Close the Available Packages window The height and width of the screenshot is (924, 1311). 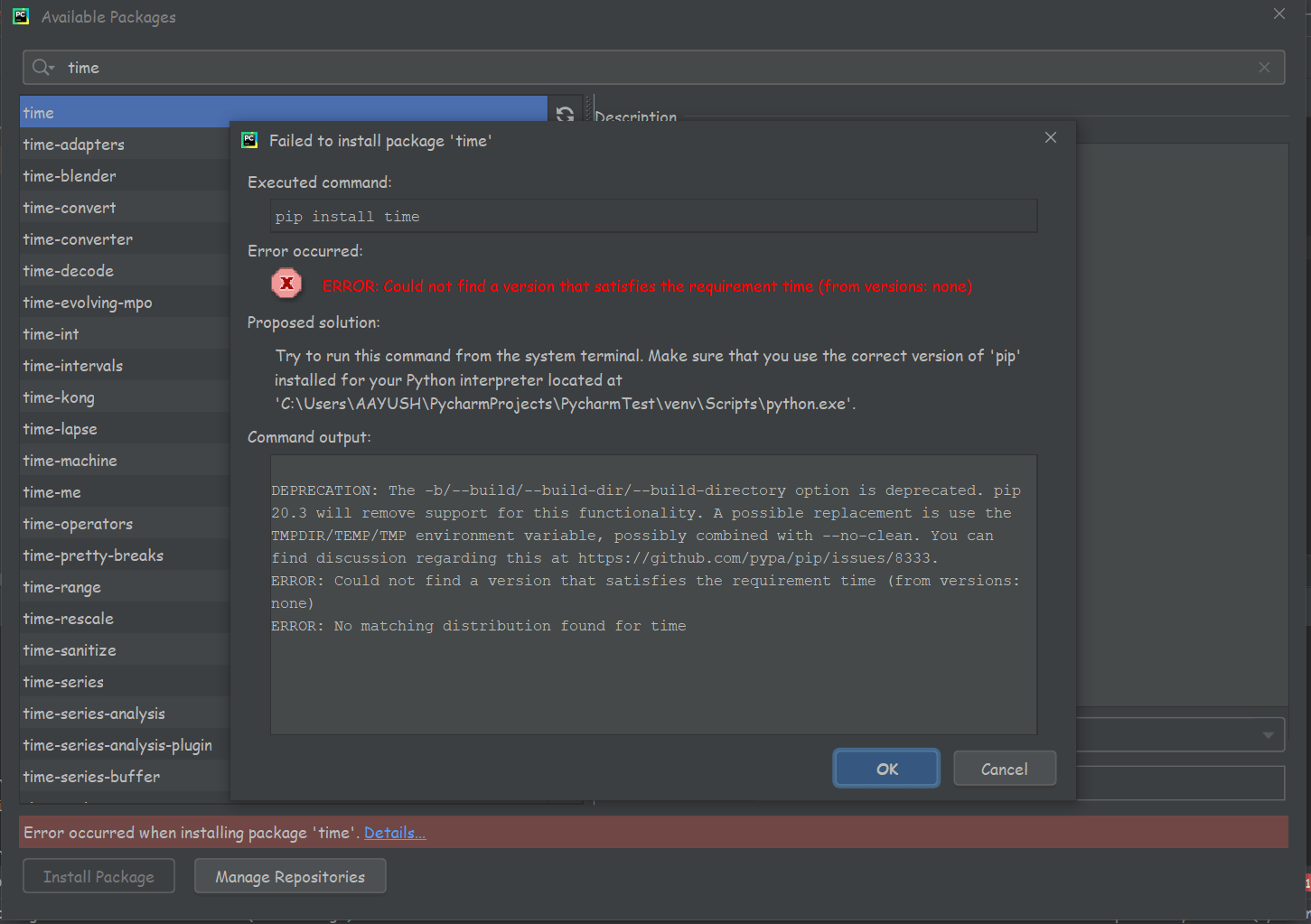[x=1278, y=14]
